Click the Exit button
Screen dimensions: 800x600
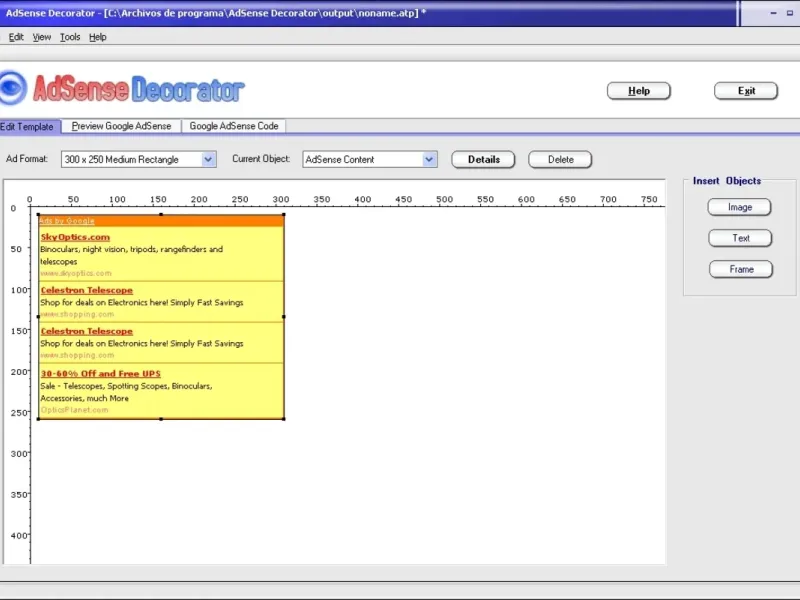(746, 91)
